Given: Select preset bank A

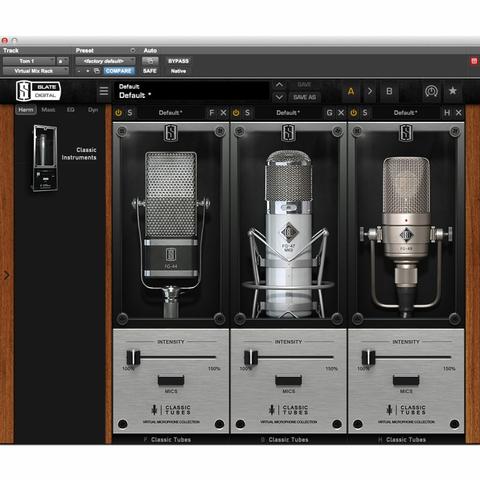Looking at the screenshot, I should pos(351,91).
